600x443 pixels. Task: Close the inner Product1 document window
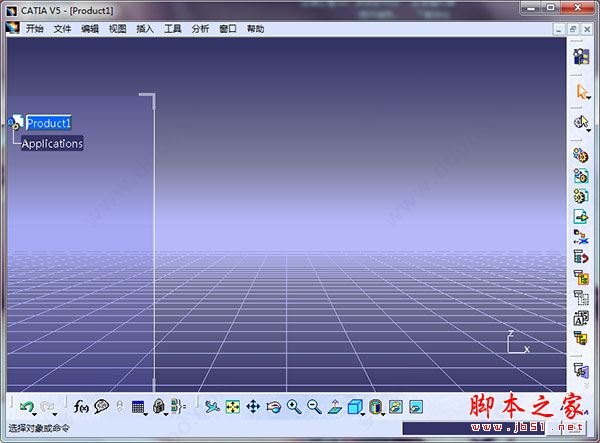tap(587, 29)
